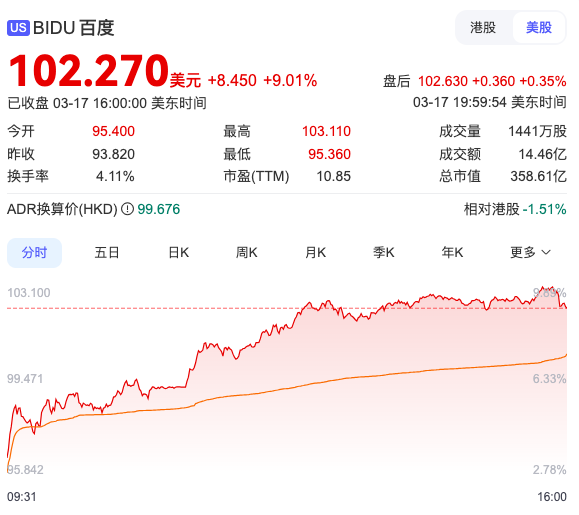Screen dimensions: 579x515
Task: Click the 盘后 102.630 after-hours price
Action: click(443, 81)
